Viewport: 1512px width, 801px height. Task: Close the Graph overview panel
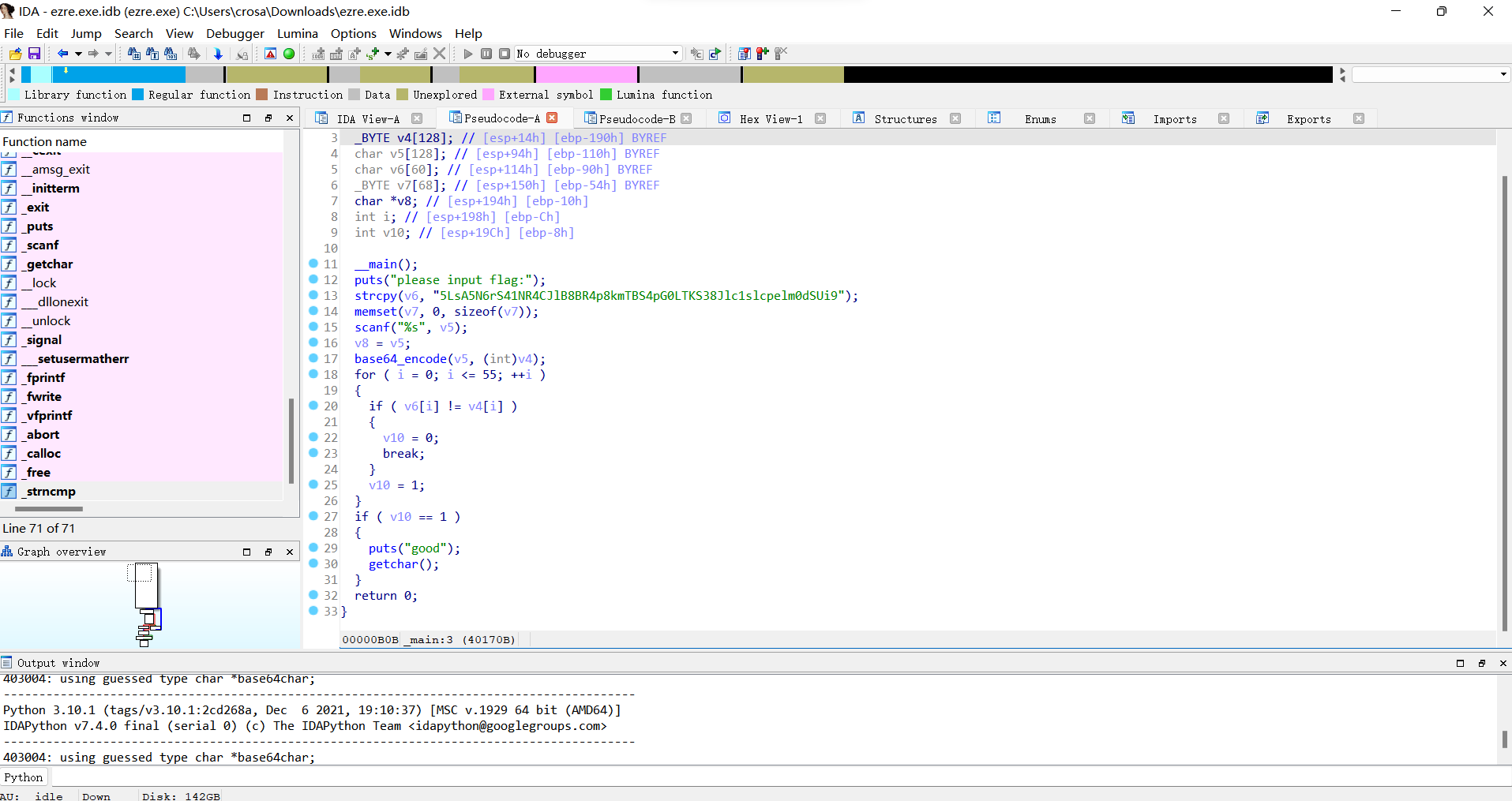pyautogui.click(x=290, y=552)
